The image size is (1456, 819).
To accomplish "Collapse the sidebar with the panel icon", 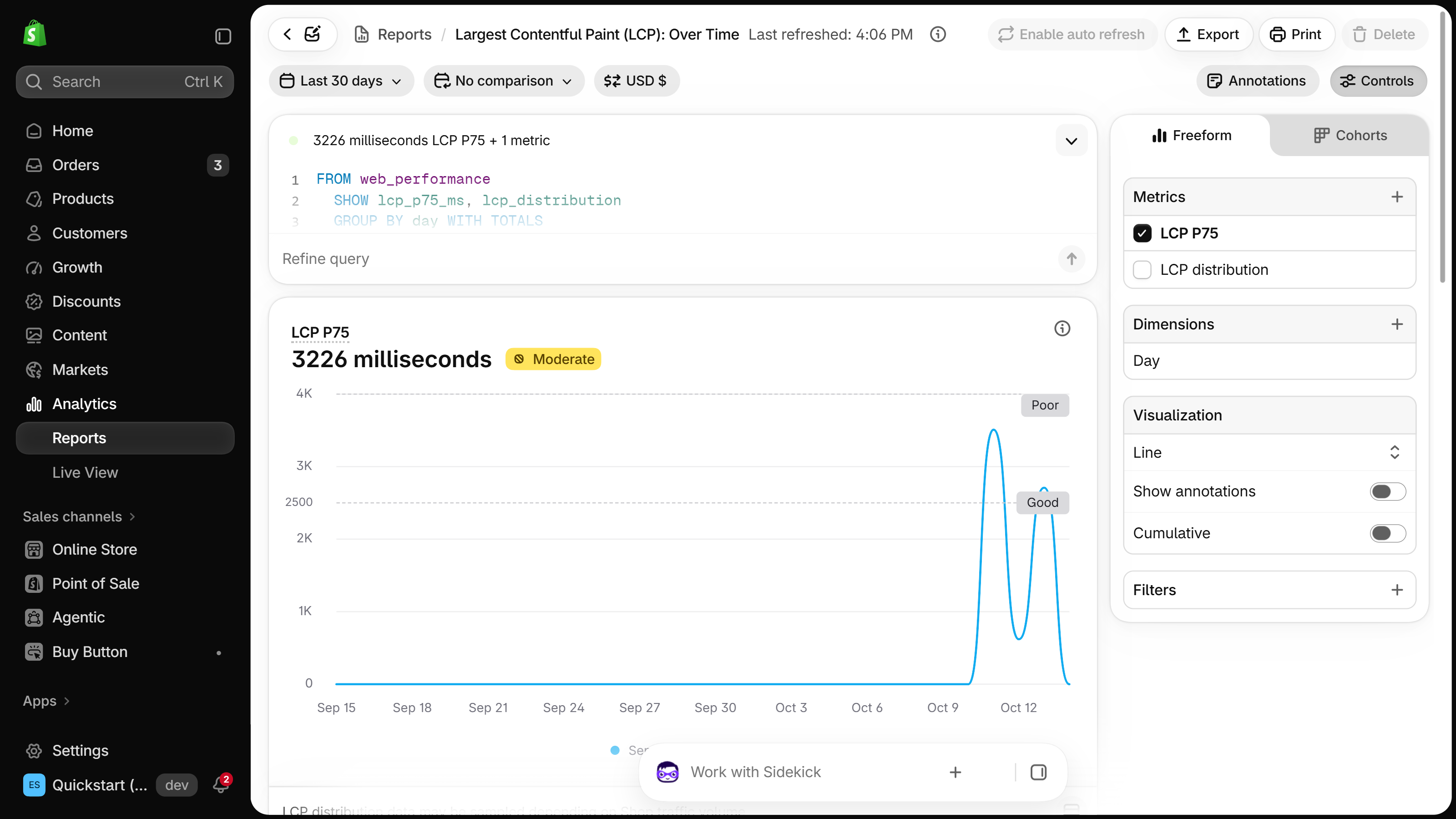I will (x=222, y=36).
